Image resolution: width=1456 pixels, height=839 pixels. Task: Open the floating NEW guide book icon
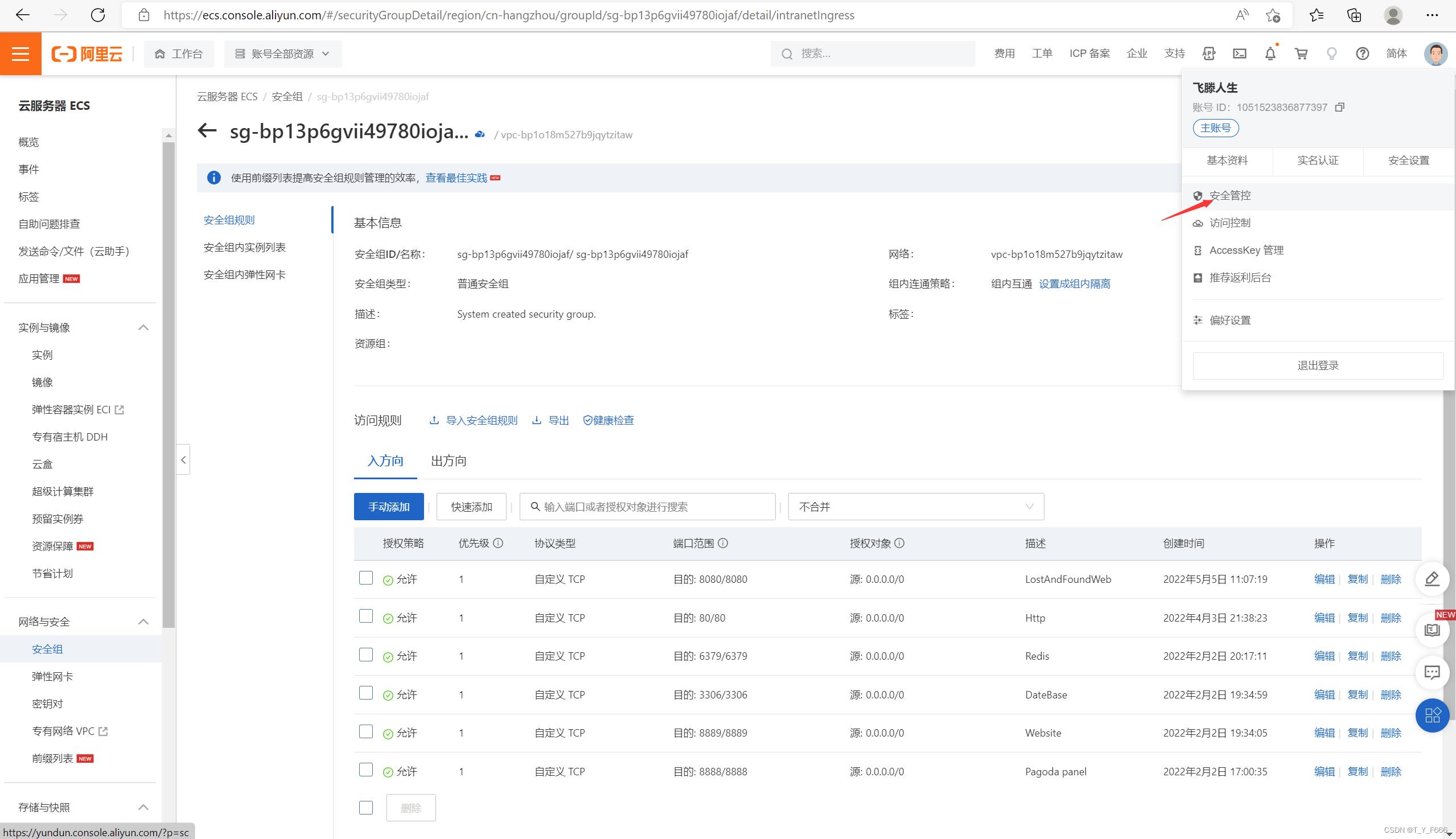click(x=1432, y=630)
